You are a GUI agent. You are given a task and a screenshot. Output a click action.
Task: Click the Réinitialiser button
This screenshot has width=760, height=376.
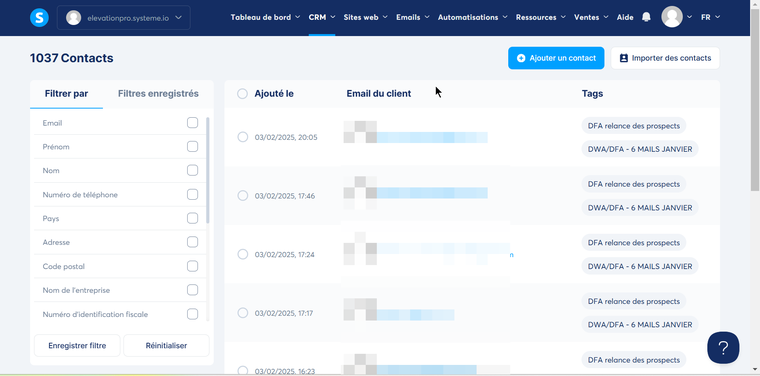pyautogui.click(x=166, y=345)
